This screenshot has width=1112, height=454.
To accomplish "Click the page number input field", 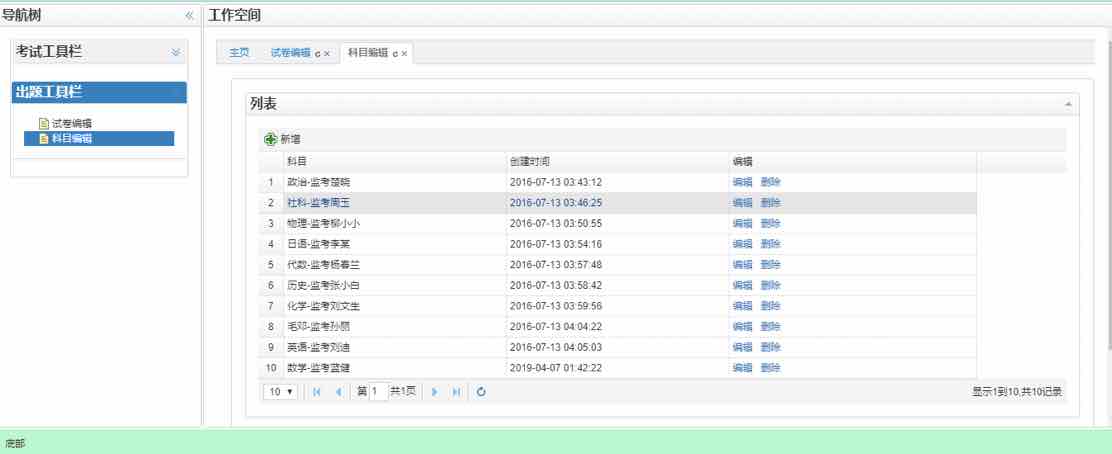I will click(379, 392).
